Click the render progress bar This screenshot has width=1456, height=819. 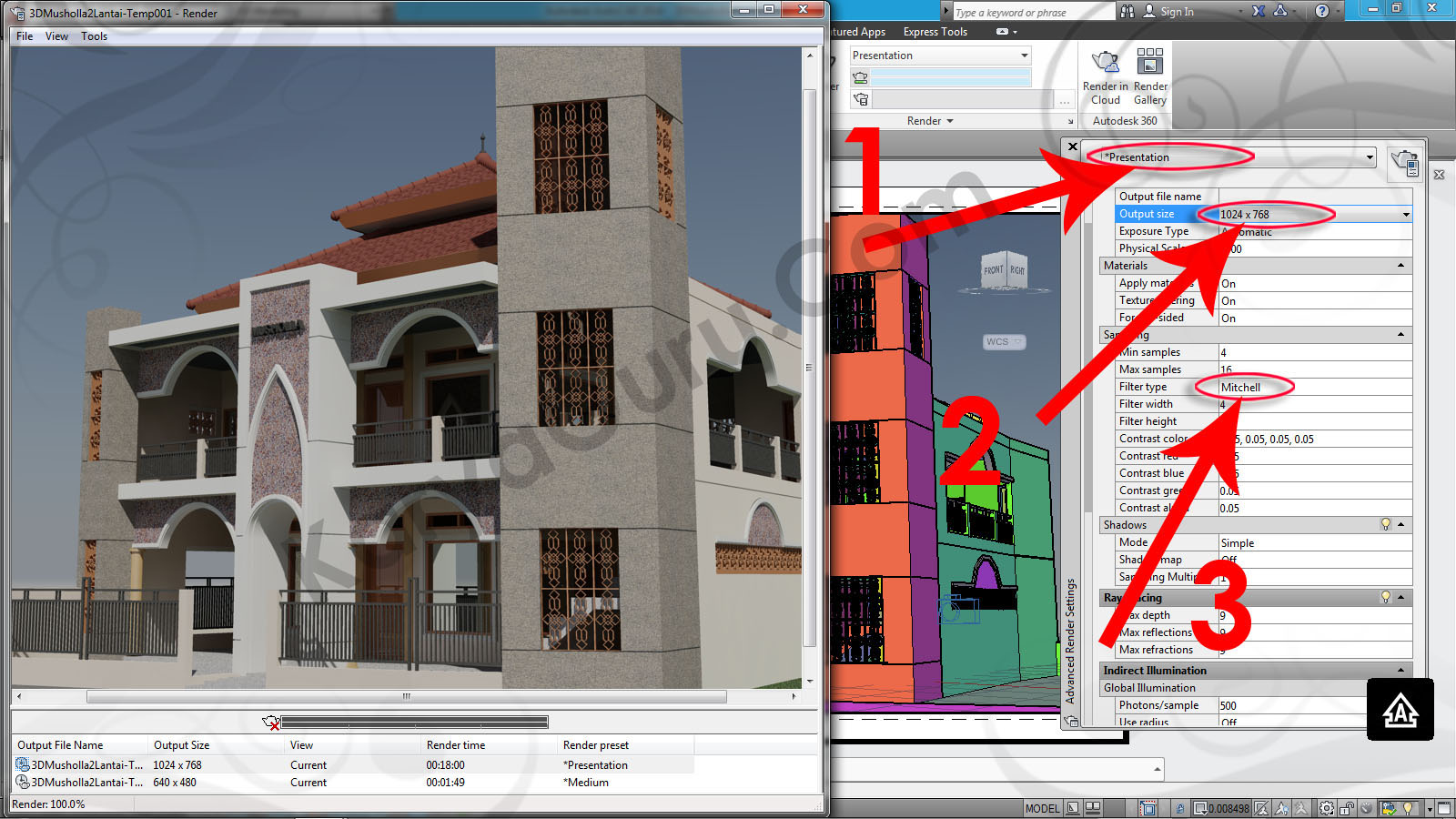414,723
